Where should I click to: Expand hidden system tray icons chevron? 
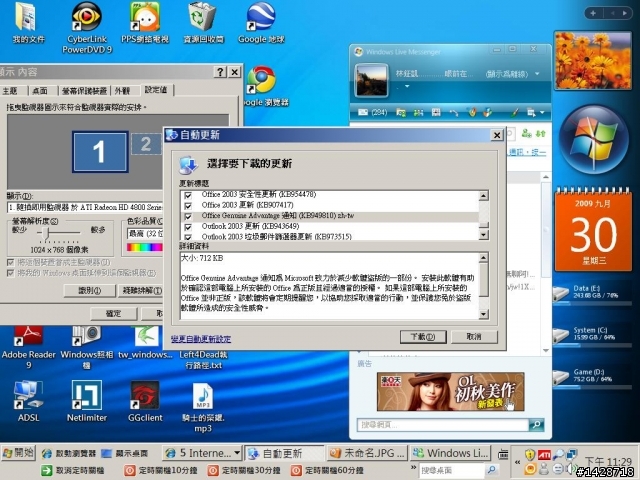point(517,462)
